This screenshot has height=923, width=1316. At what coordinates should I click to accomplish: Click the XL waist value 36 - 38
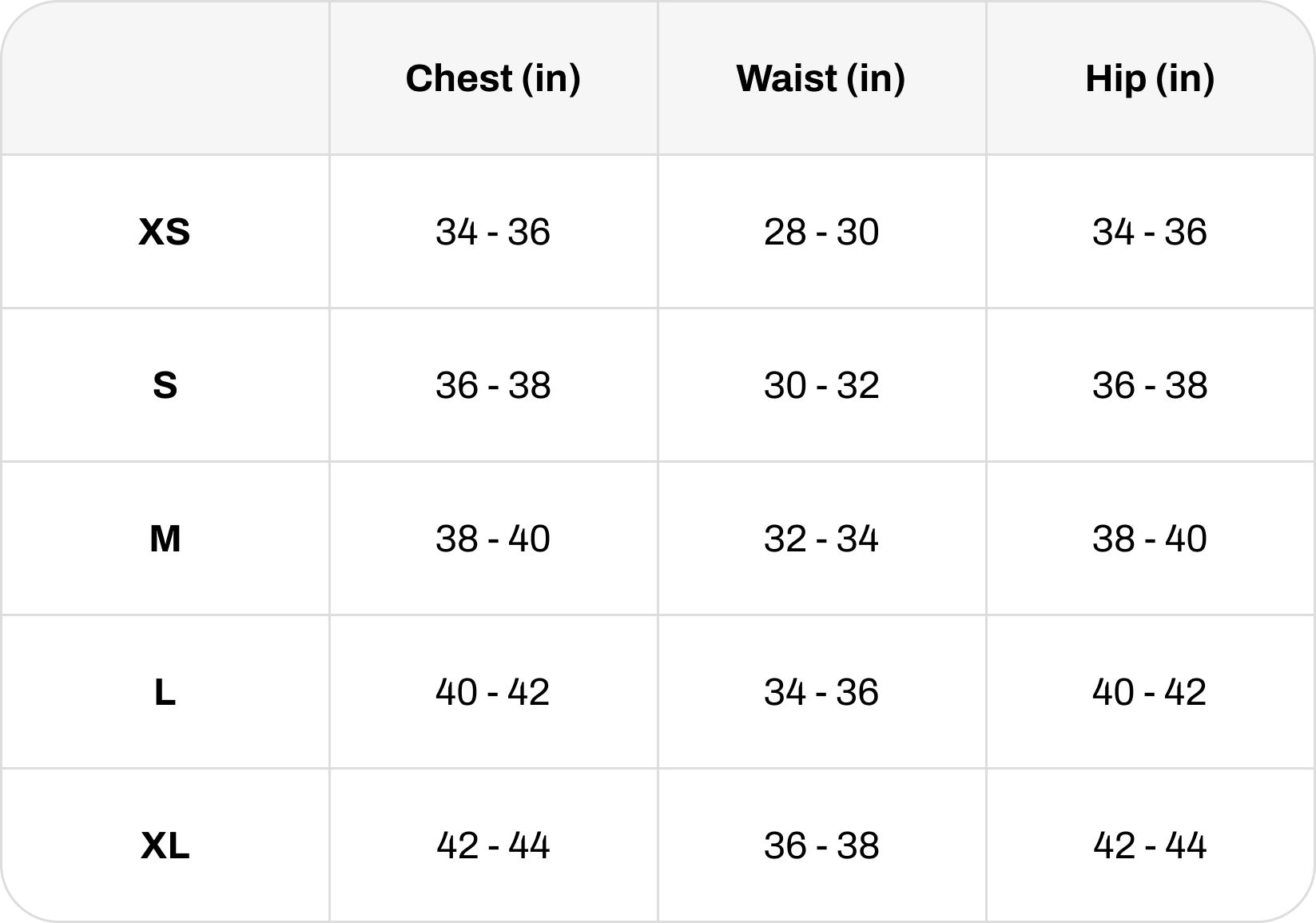point(821,845)
